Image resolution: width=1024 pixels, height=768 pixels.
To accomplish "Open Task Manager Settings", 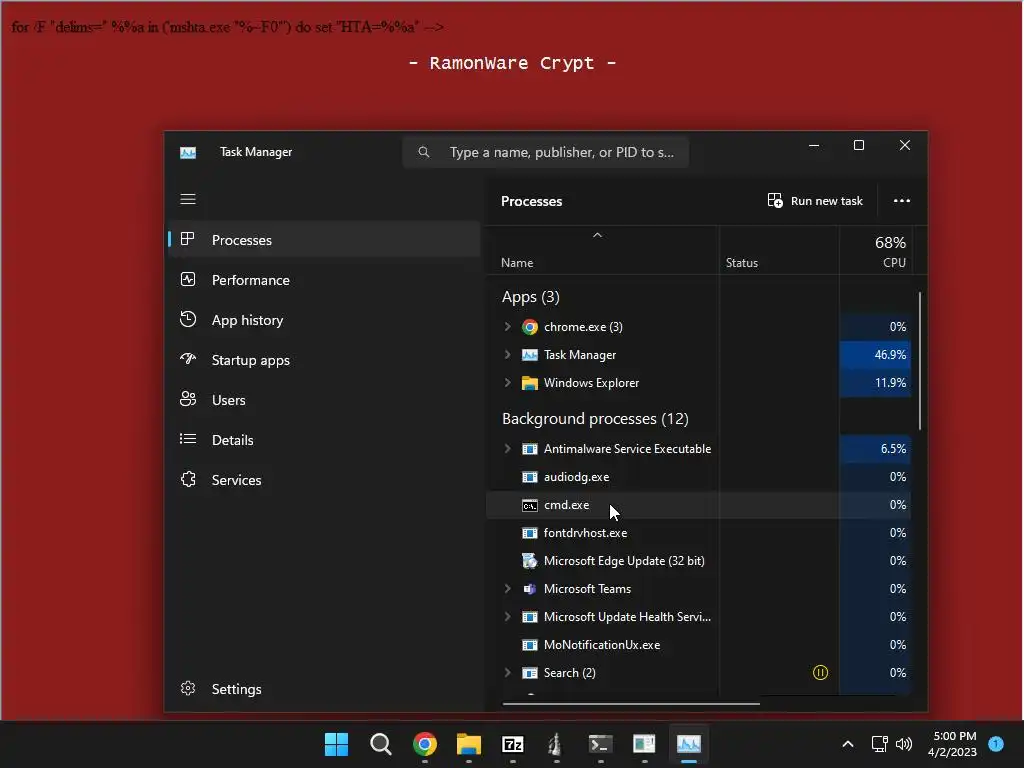I will click(x=325, y=689).
